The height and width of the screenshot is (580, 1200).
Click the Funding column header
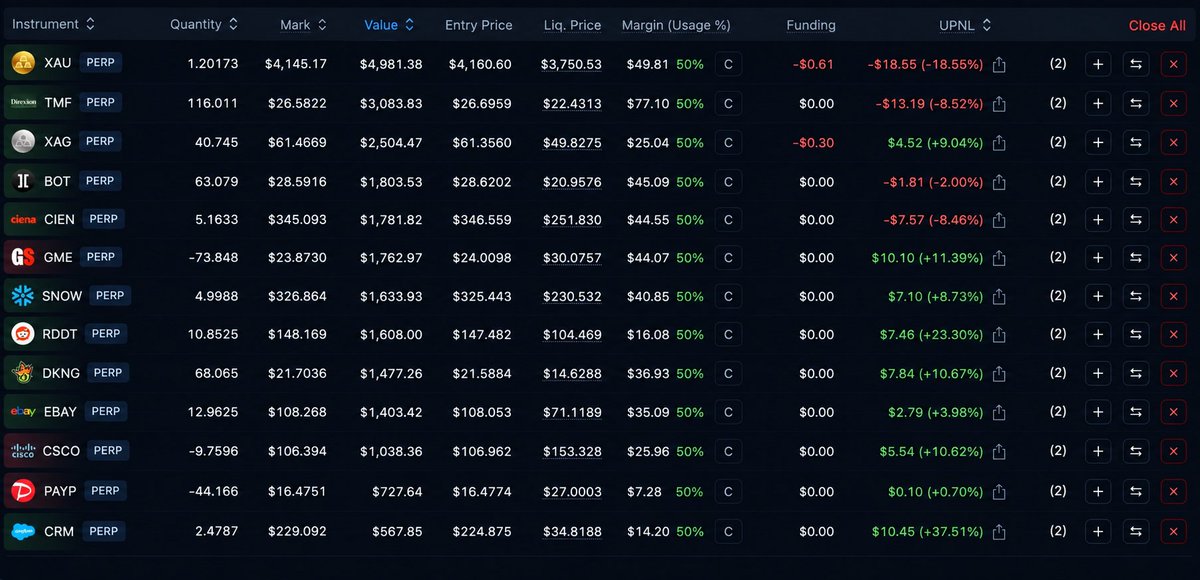(811, 25)
